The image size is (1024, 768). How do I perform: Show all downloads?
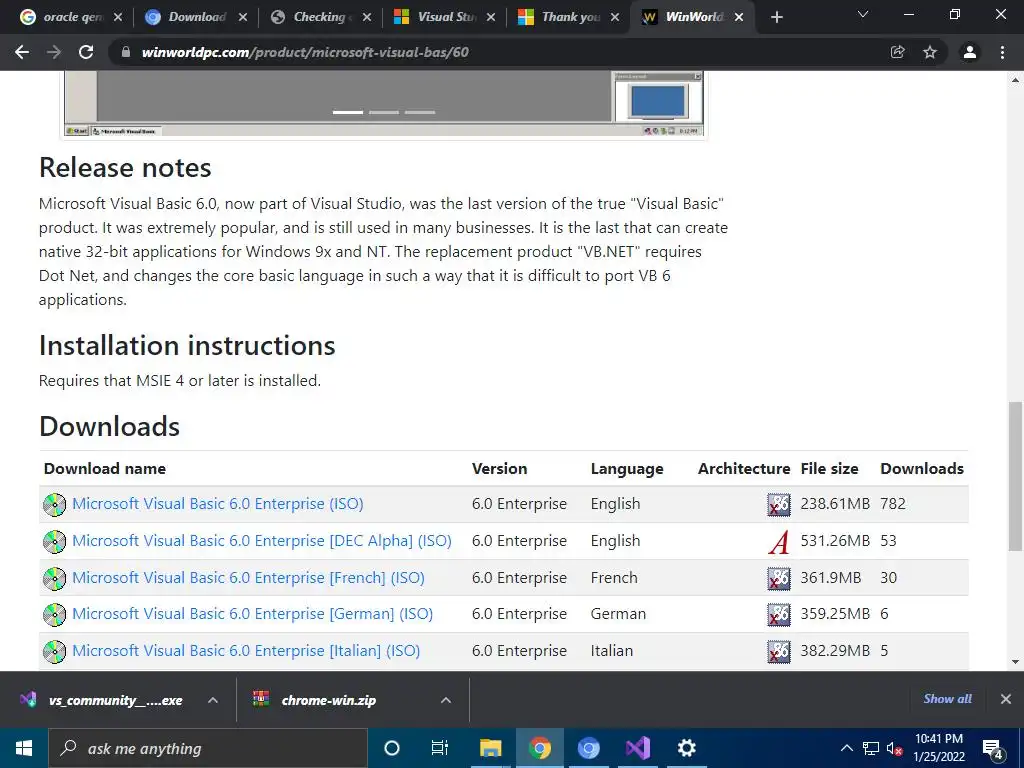coord(948,699)
